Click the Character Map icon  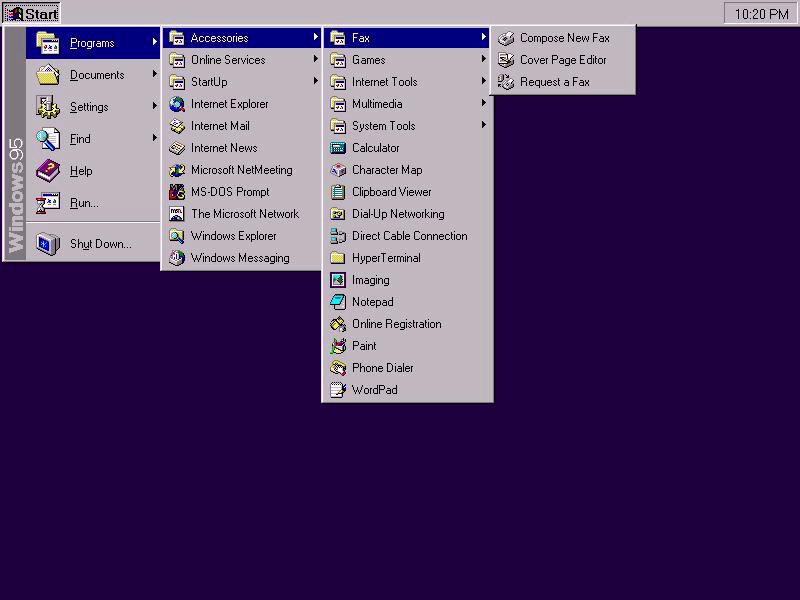tap(338, 170)
